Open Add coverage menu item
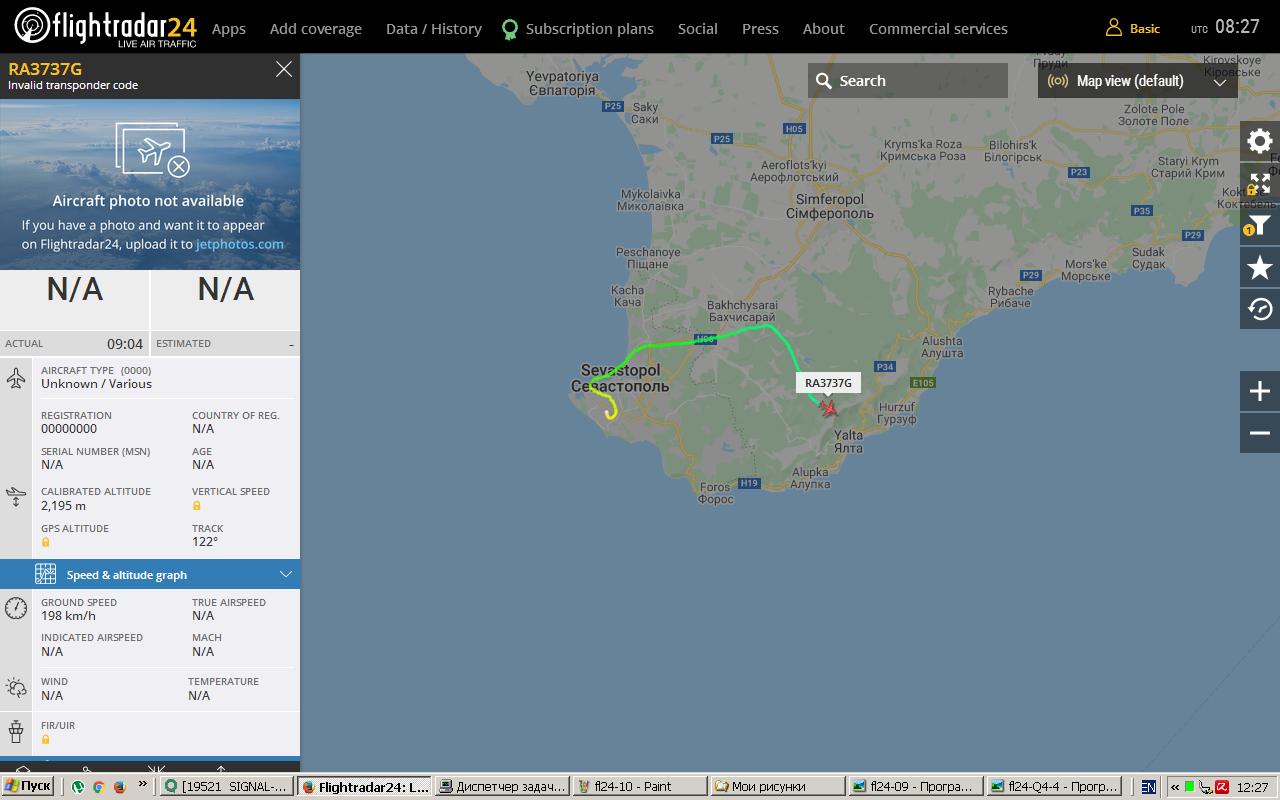Image resolution: width=1280 pixels, height=800 pixels. pos(316,28)
